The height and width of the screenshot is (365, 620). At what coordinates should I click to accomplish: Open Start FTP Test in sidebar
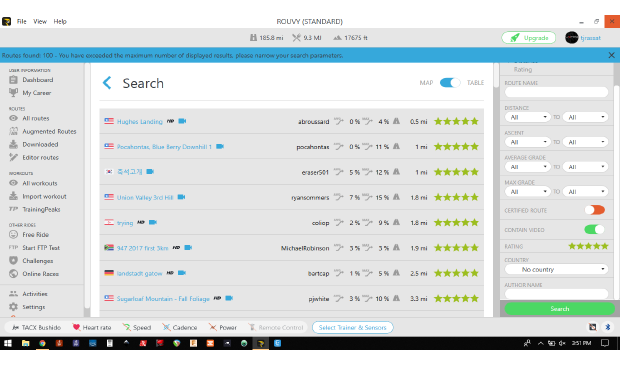[x=41, y=248]
